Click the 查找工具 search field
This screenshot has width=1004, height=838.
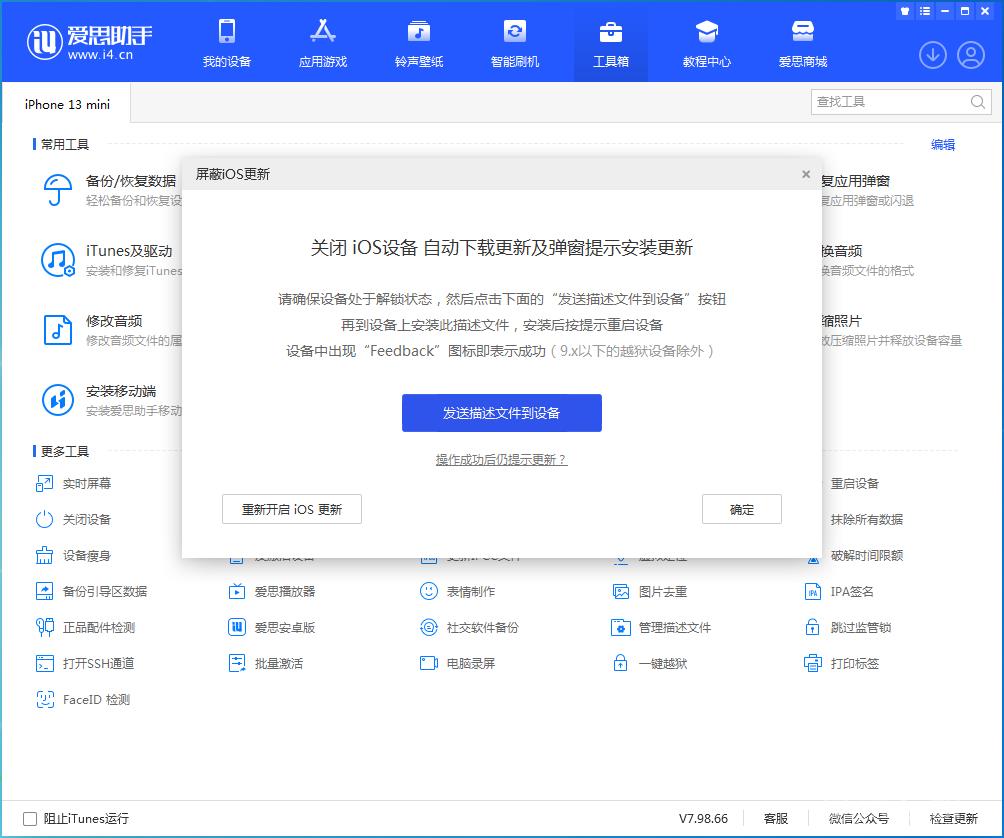coord(890,102)
